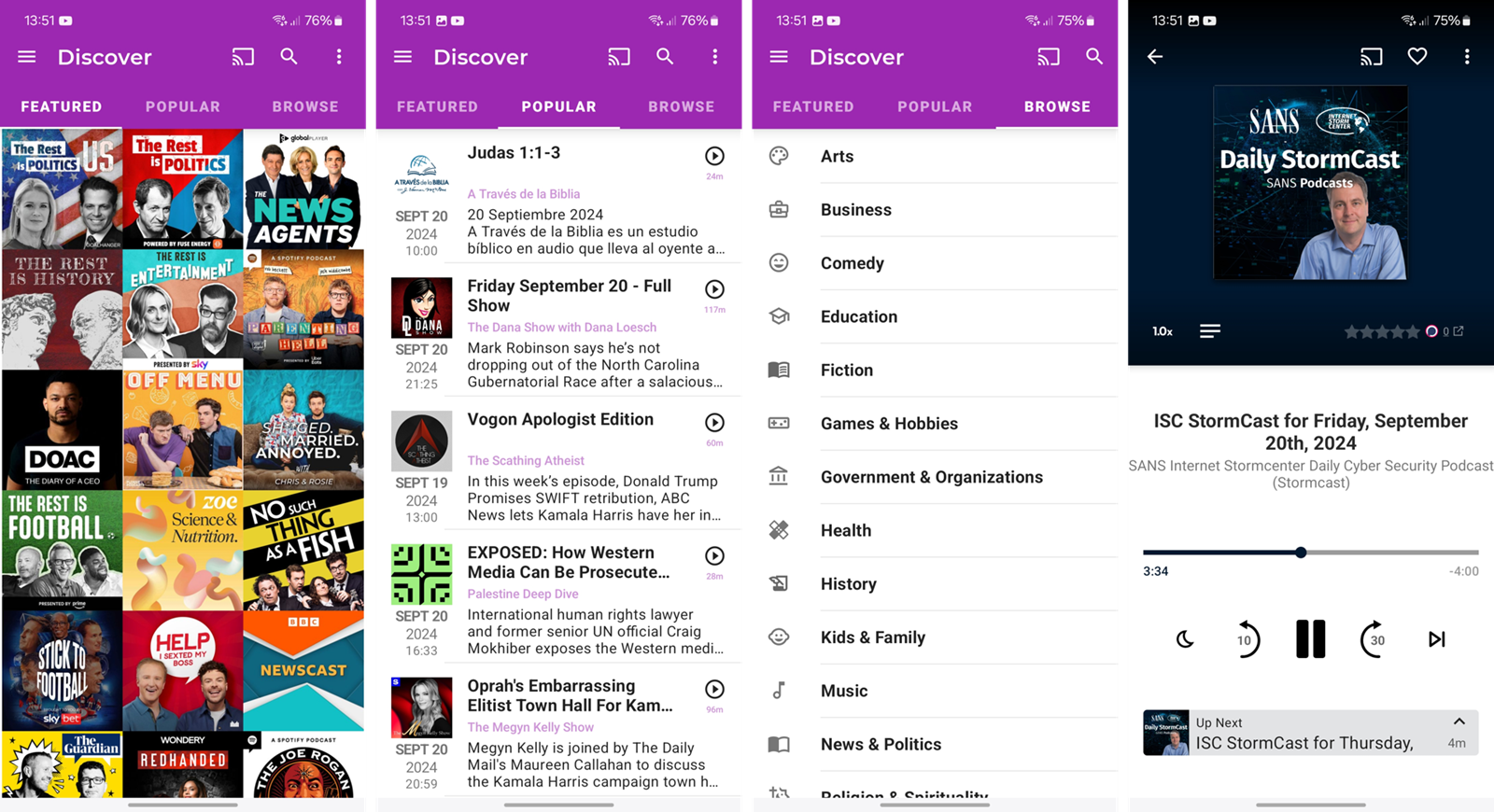Play the Vogon Apologist Edition episode

click(714, 423)
